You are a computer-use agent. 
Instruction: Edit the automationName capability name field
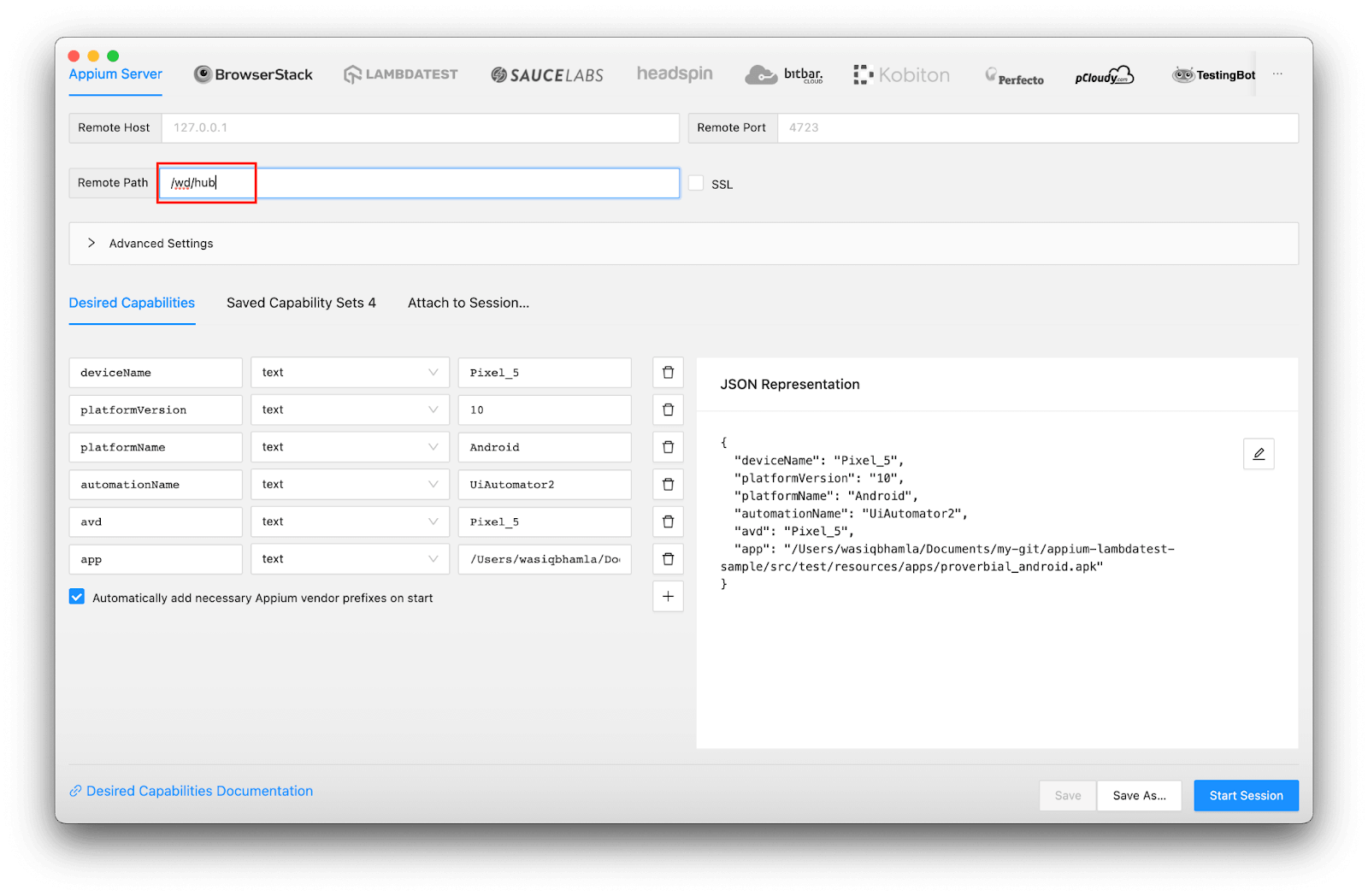pos(156,485)
